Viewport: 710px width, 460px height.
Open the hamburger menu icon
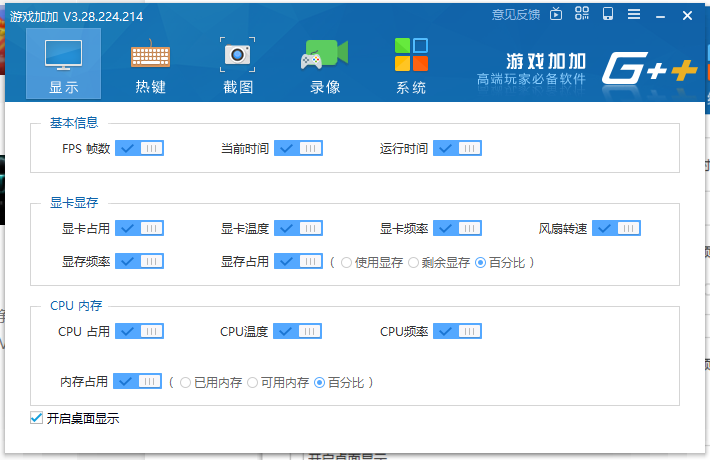point(634,14)
